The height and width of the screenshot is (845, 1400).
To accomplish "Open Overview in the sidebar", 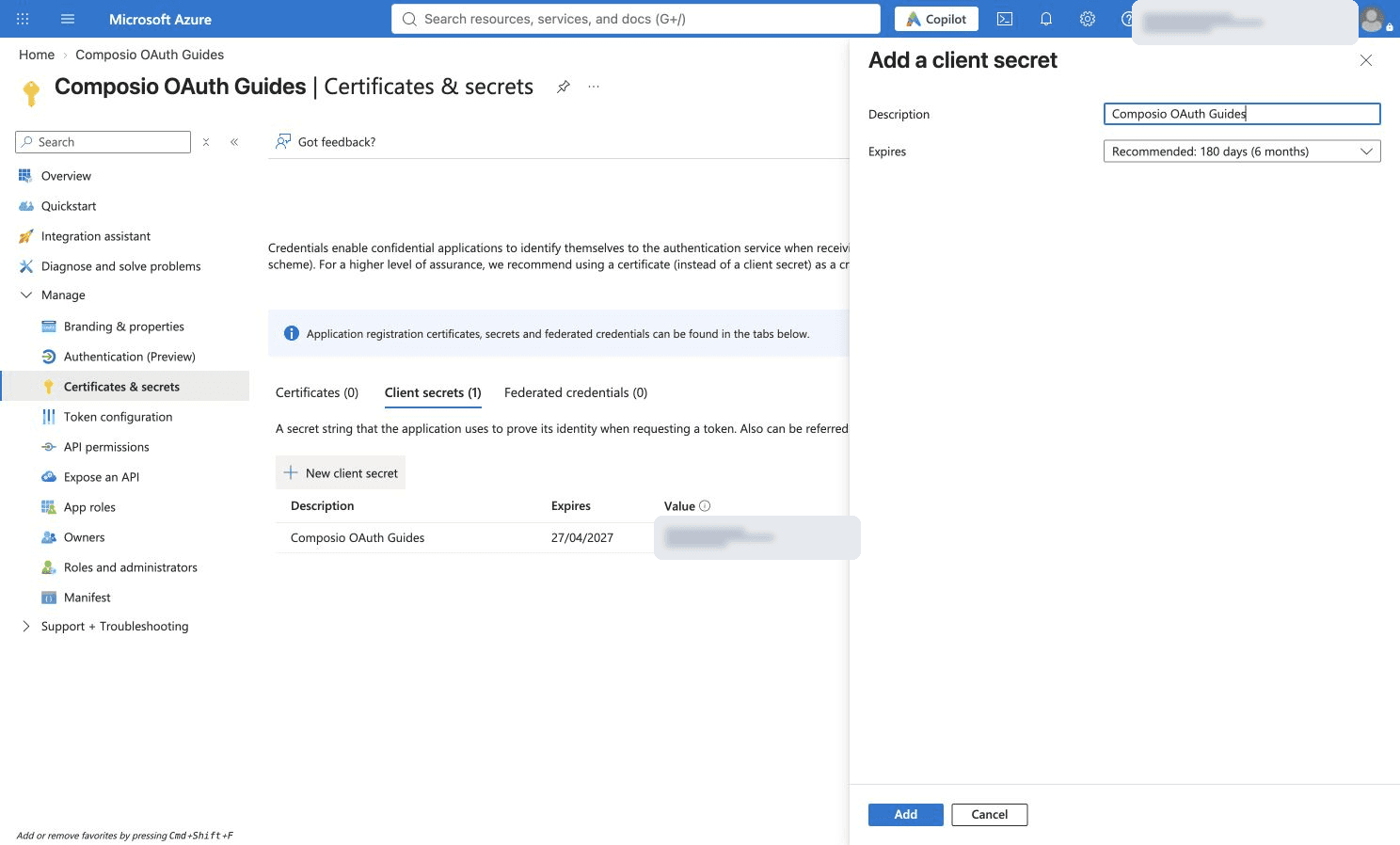I will (66, 176).
